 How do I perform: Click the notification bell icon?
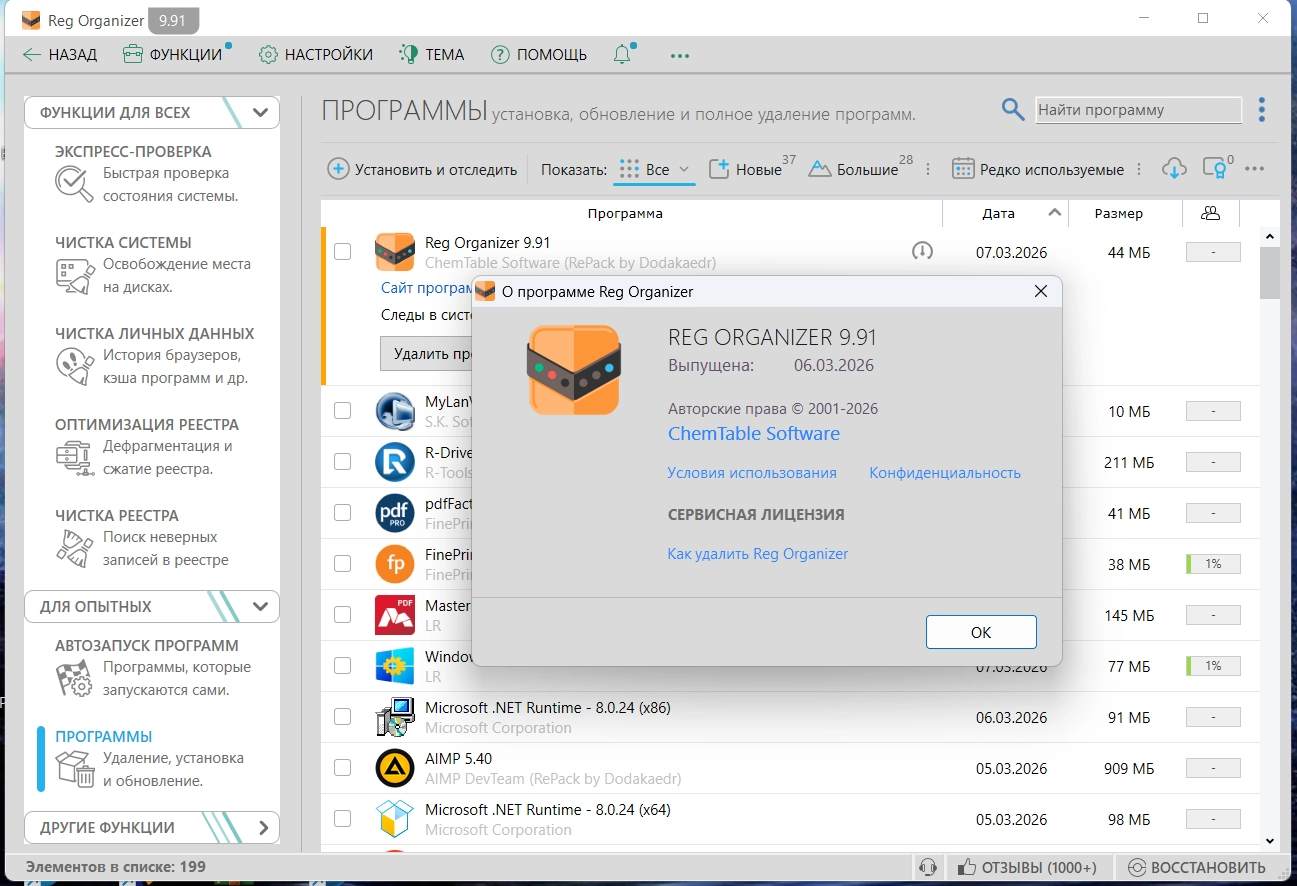point(623,54)
